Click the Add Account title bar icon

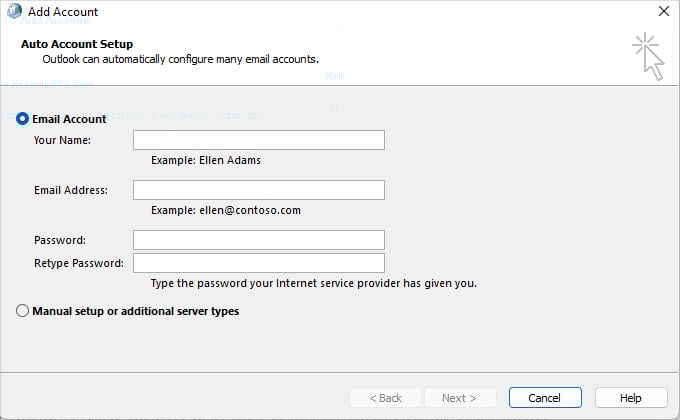pyautogui.click(x=13, y=12)
